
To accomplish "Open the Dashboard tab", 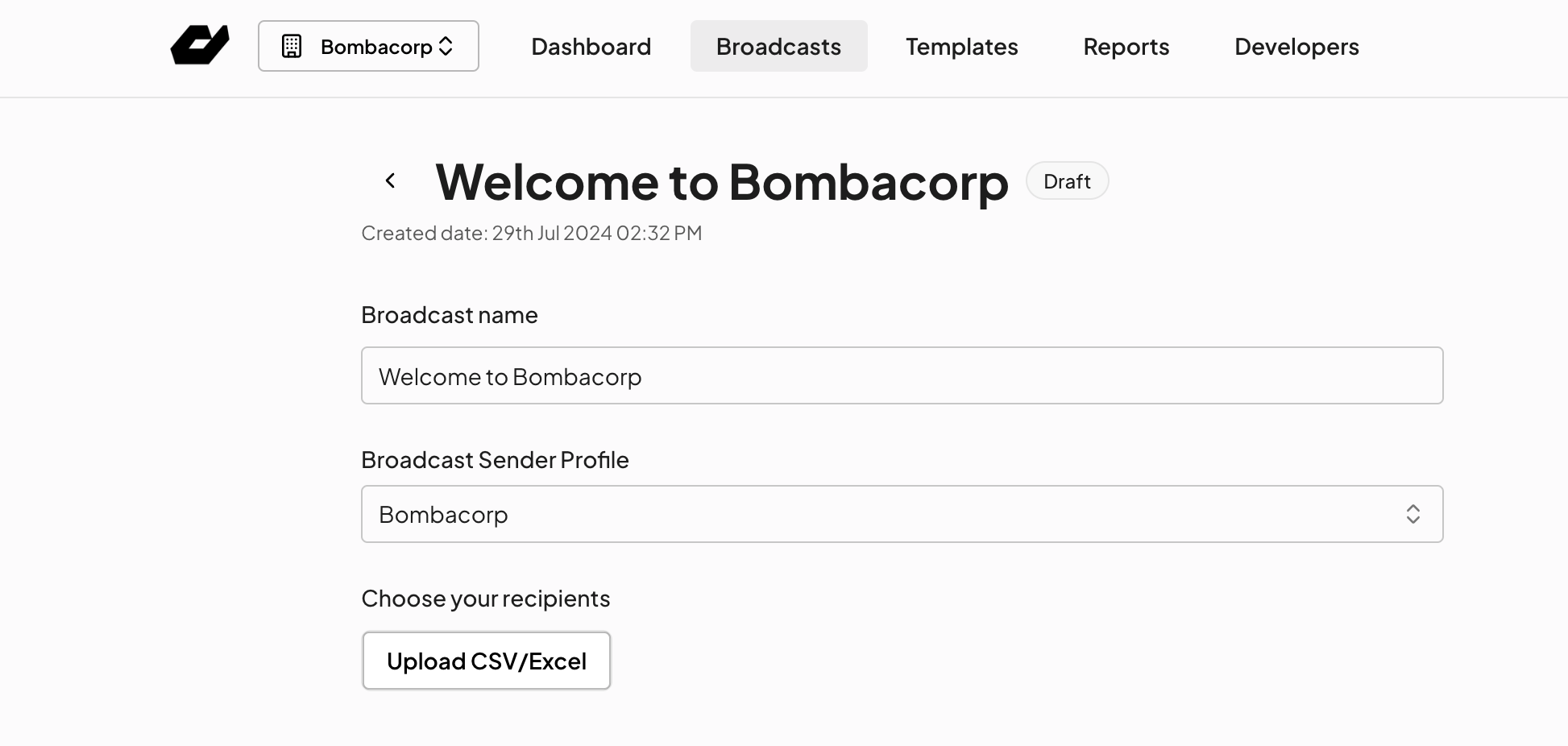I will click(591, 46).
